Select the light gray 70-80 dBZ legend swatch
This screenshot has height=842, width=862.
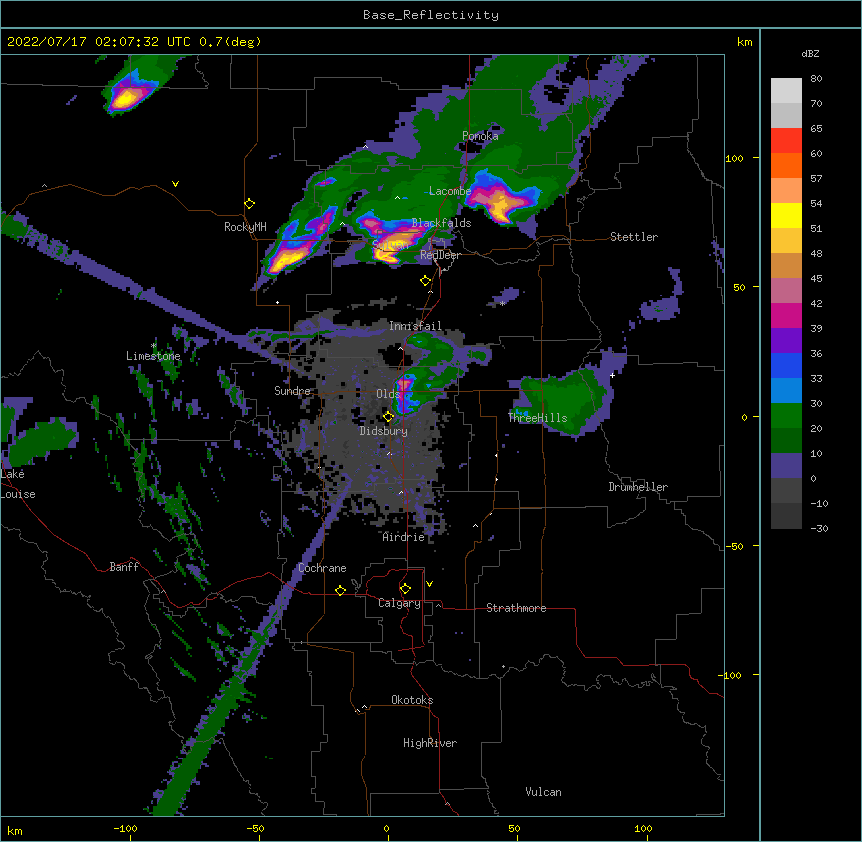786,91
